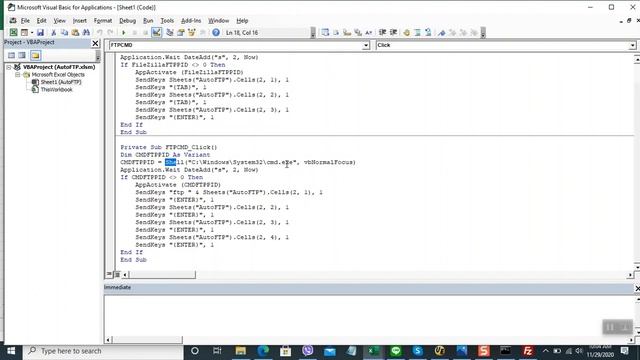The width and height of the screenshot is (640, 360).
Task: Open the Edit menu
Action: point(41,20)
